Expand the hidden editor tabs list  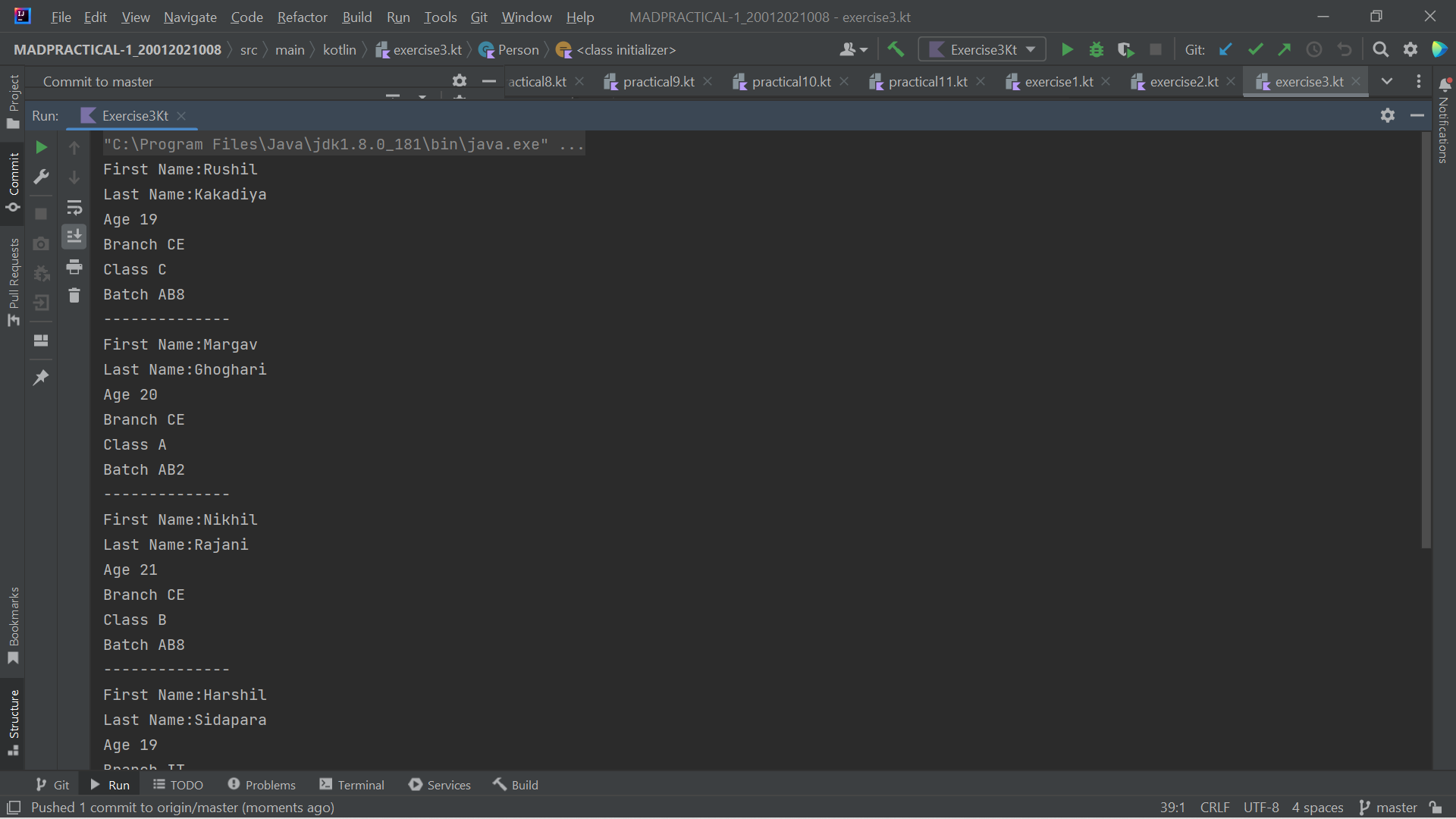point(1387,82)
